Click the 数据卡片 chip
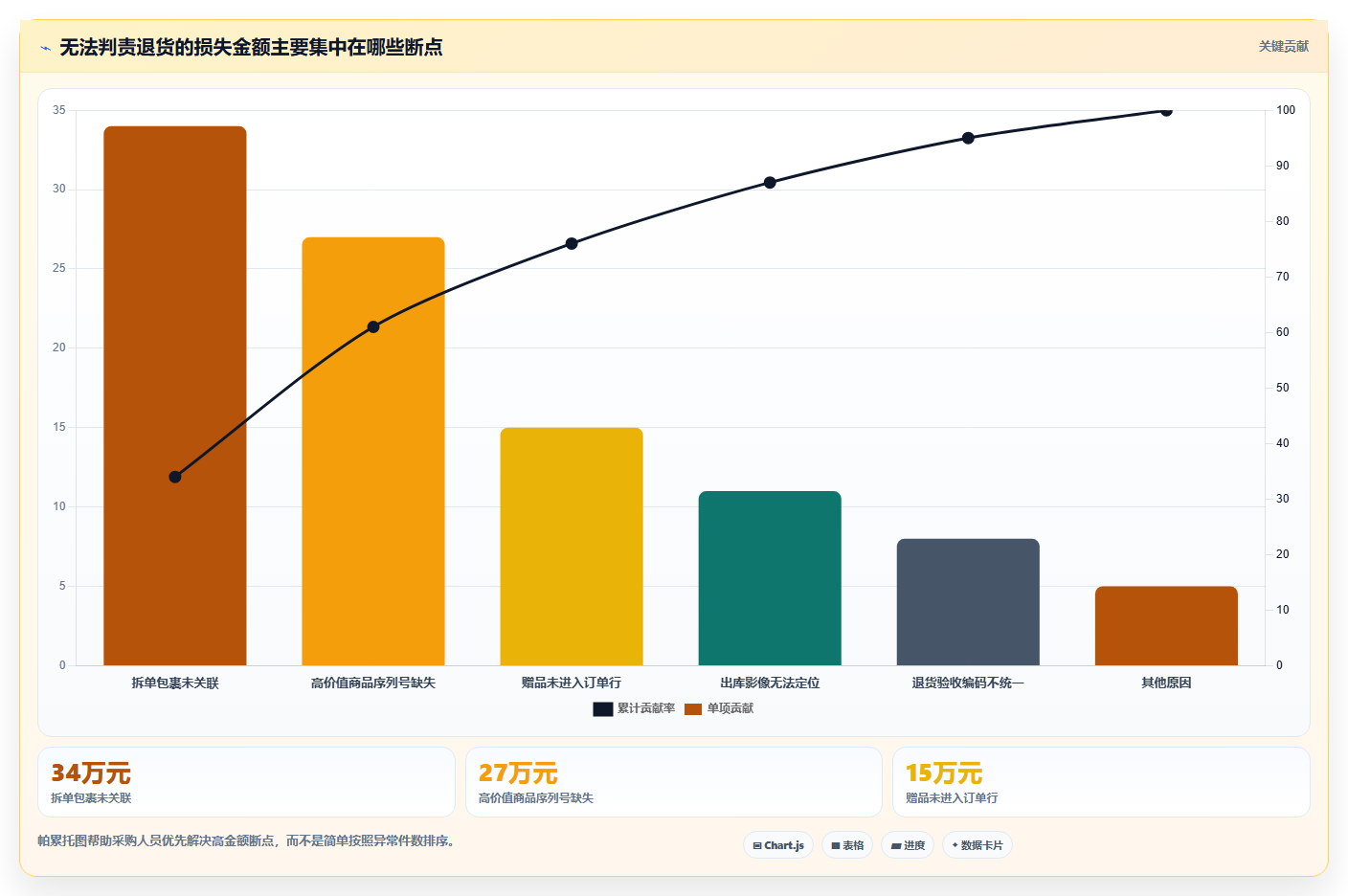The height and width of the screenshot is (896, 1348). [977, 845]
